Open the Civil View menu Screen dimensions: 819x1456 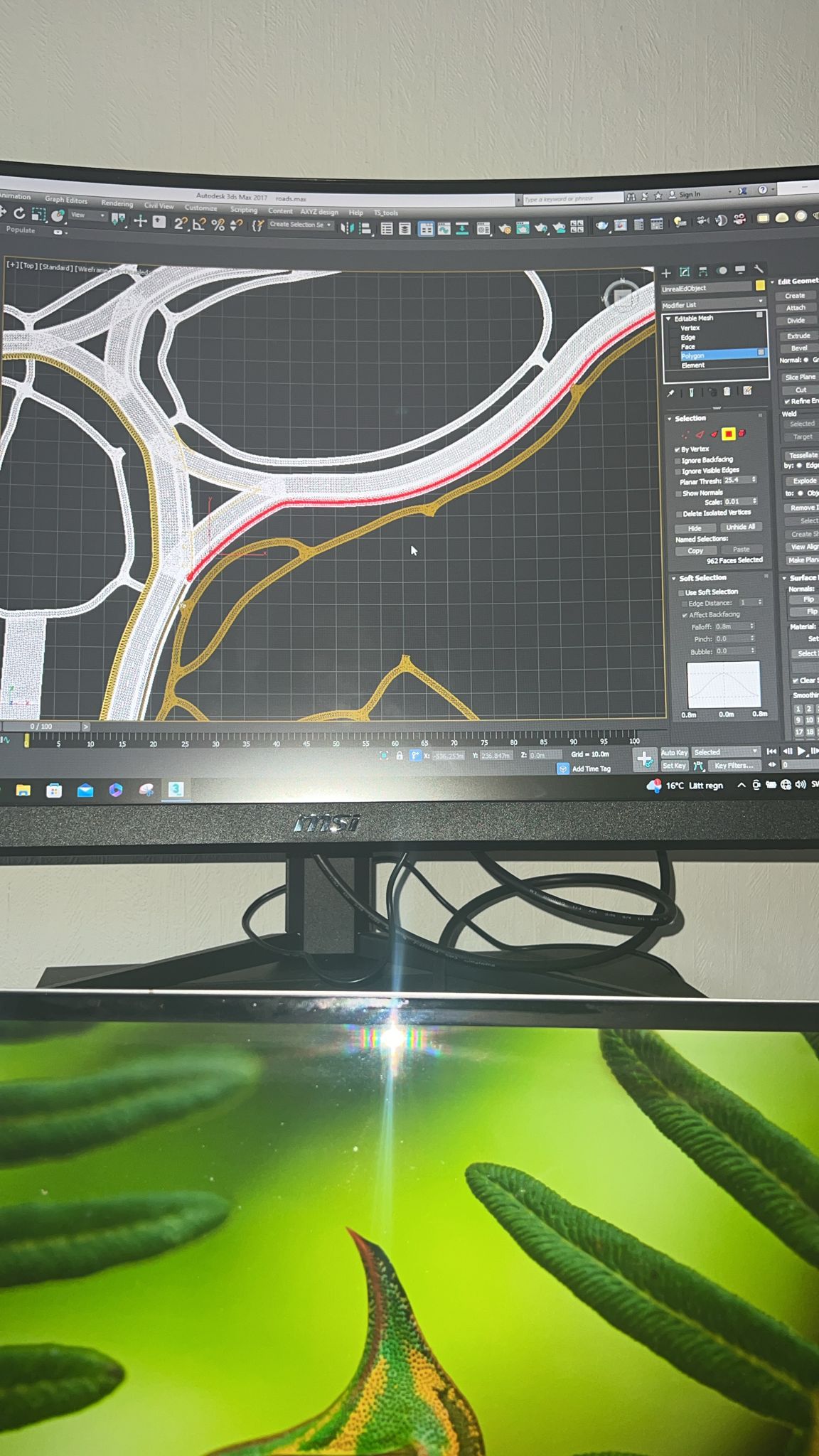click(159, 205)
